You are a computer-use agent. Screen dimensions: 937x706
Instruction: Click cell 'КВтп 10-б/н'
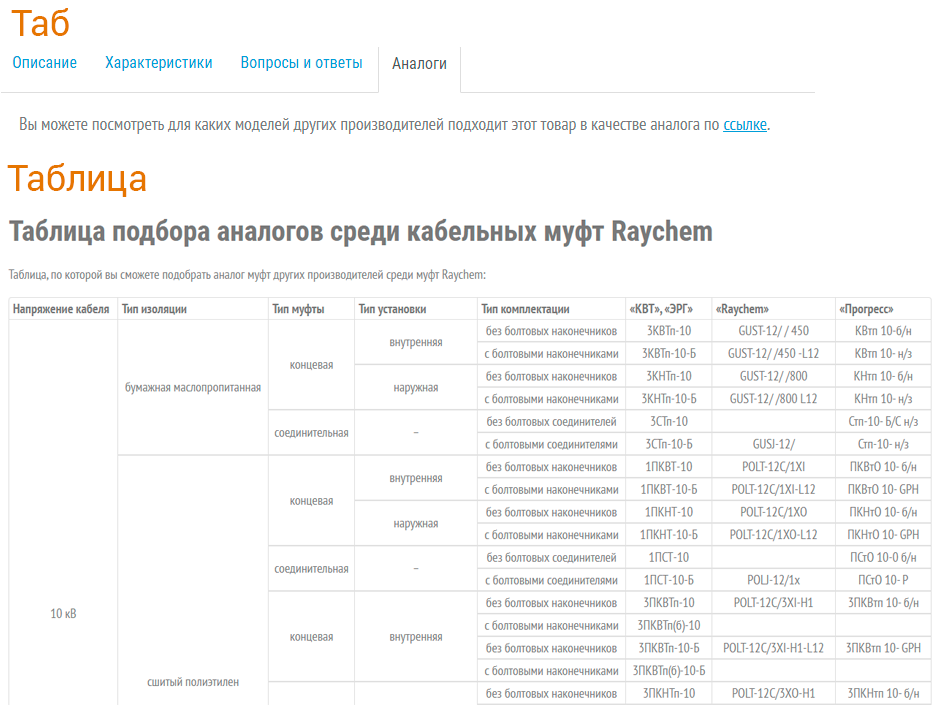click(883, 331)
